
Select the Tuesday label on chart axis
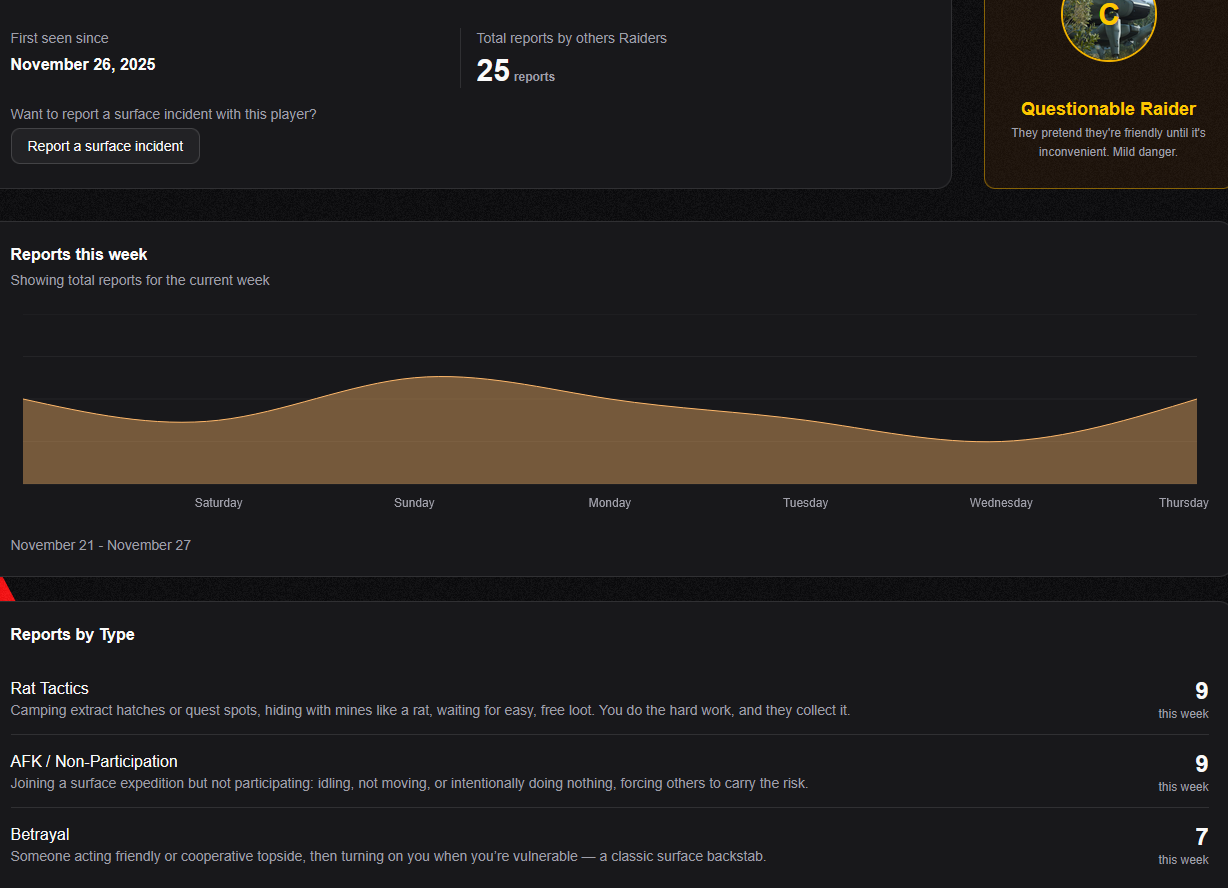tap(805, 503)
